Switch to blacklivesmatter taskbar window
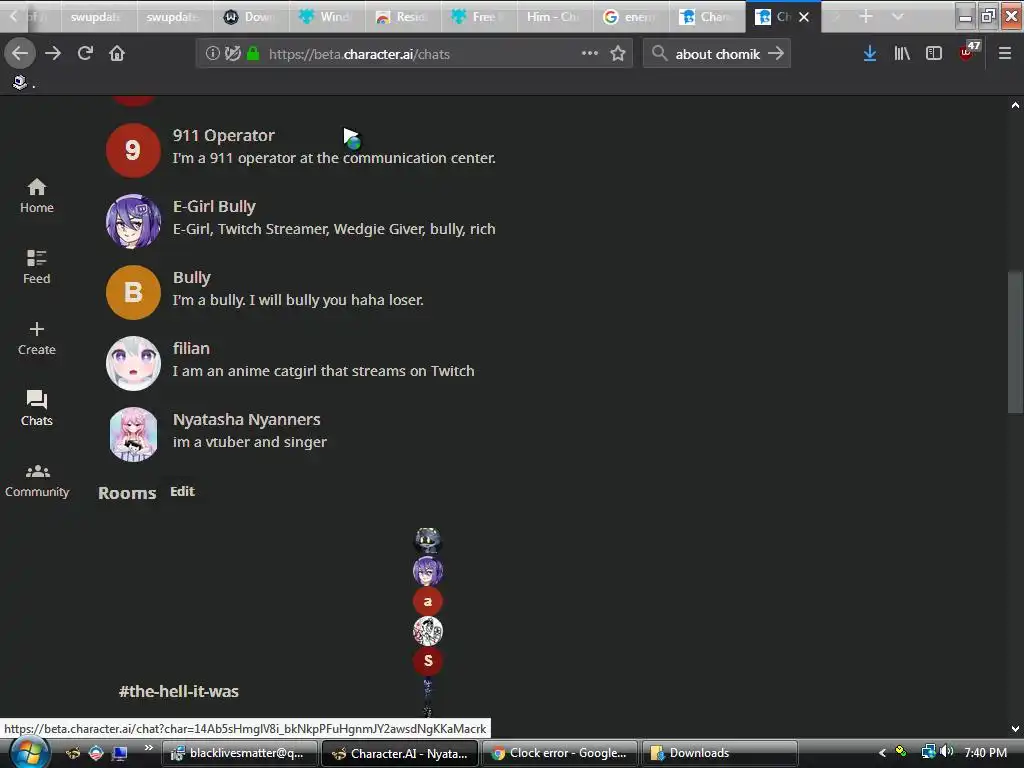Screen dimensions: 1024x768 click(240, 753)
